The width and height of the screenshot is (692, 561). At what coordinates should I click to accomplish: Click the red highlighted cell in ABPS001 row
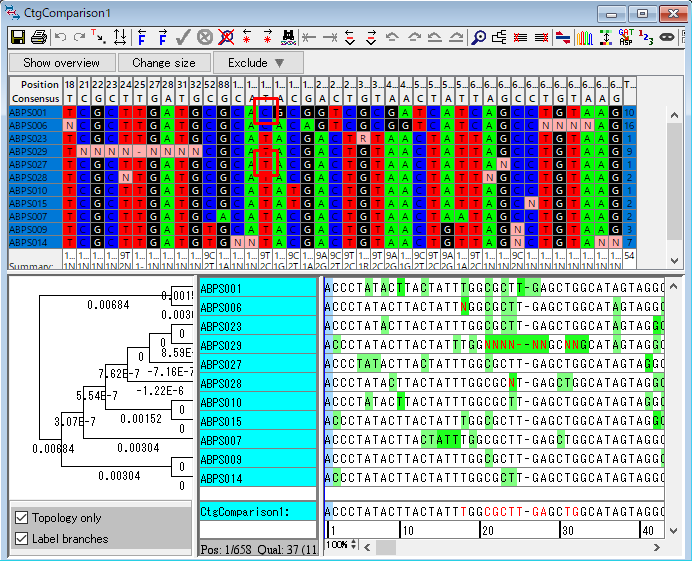(265, 112)
